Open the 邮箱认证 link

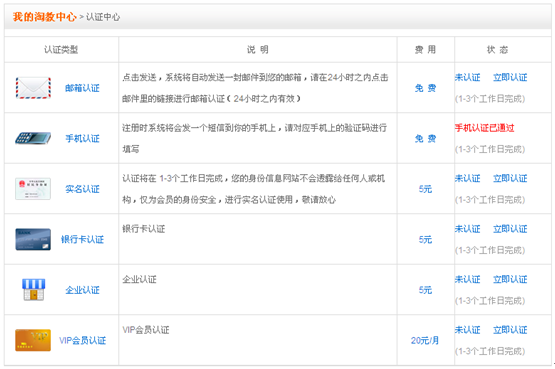[x=82, y=88]
